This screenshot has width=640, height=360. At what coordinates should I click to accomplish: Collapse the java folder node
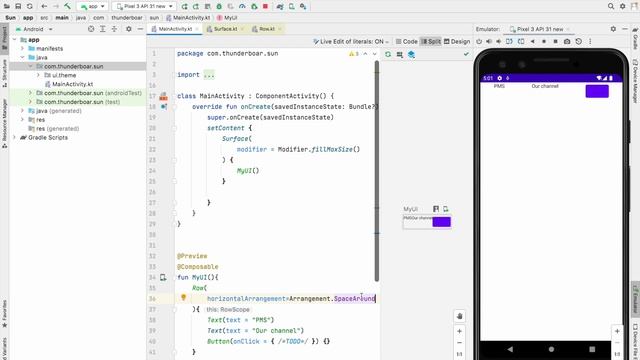(22, 58)
